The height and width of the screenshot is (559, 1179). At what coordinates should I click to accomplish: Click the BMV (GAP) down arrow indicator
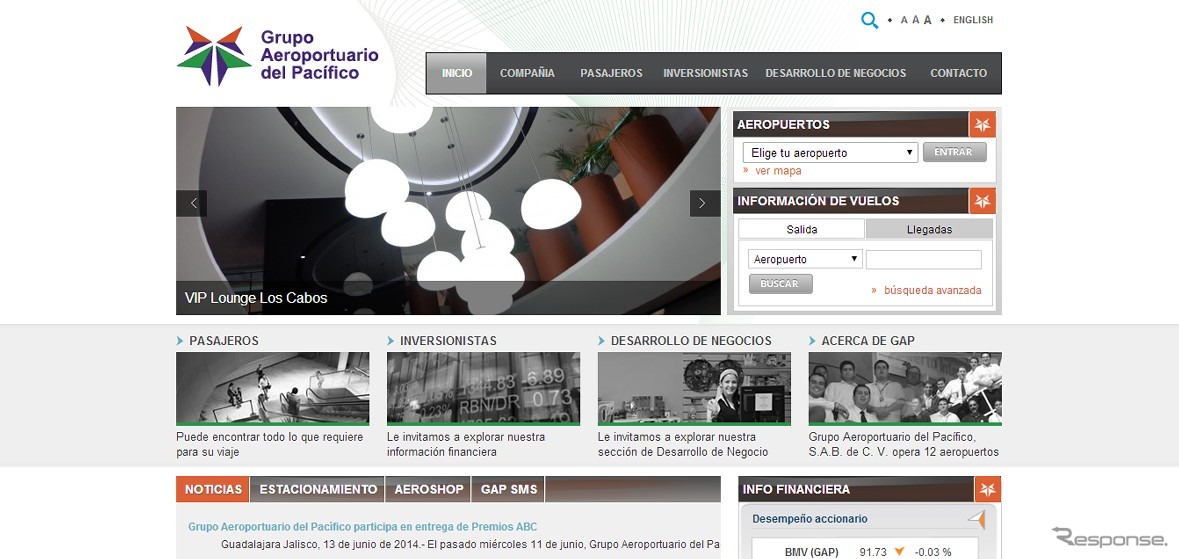click(x=899, y=552)
